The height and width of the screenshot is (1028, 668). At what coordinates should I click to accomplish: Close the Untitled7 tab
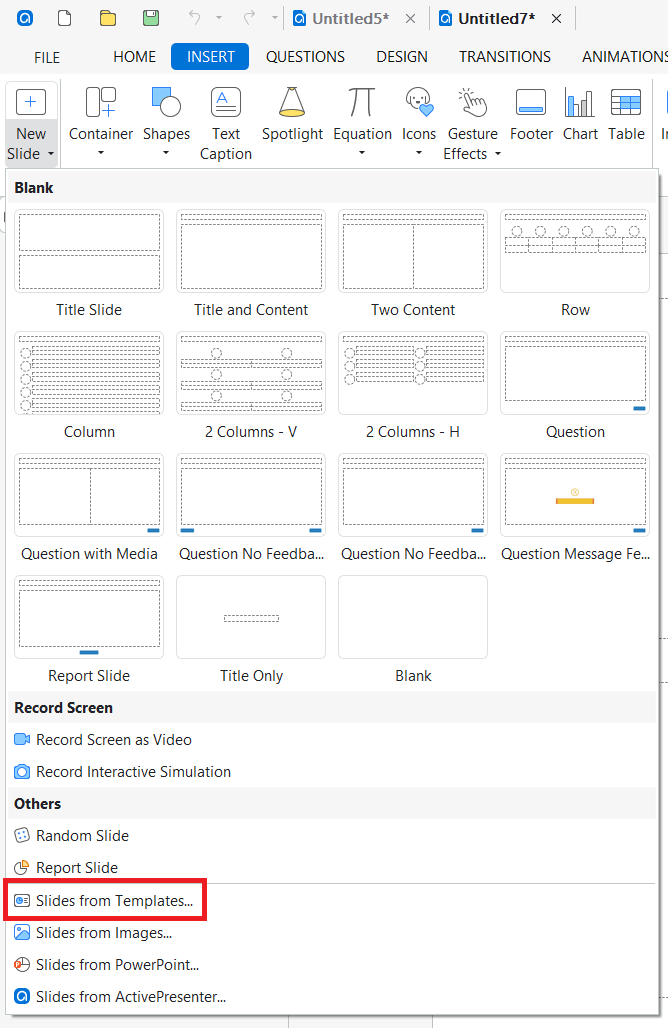click(x=557, y=19)
